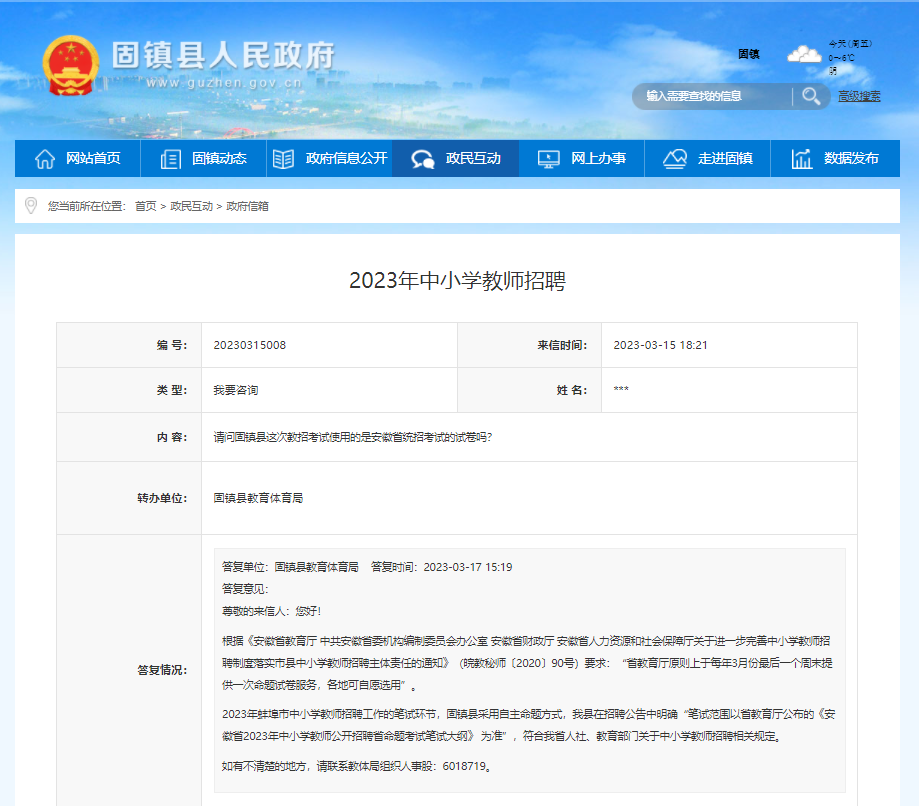The width and height of the screenshot is (919, 806).
Task: Click 首页 in the breadcrumb
Action: pos(146,206)
